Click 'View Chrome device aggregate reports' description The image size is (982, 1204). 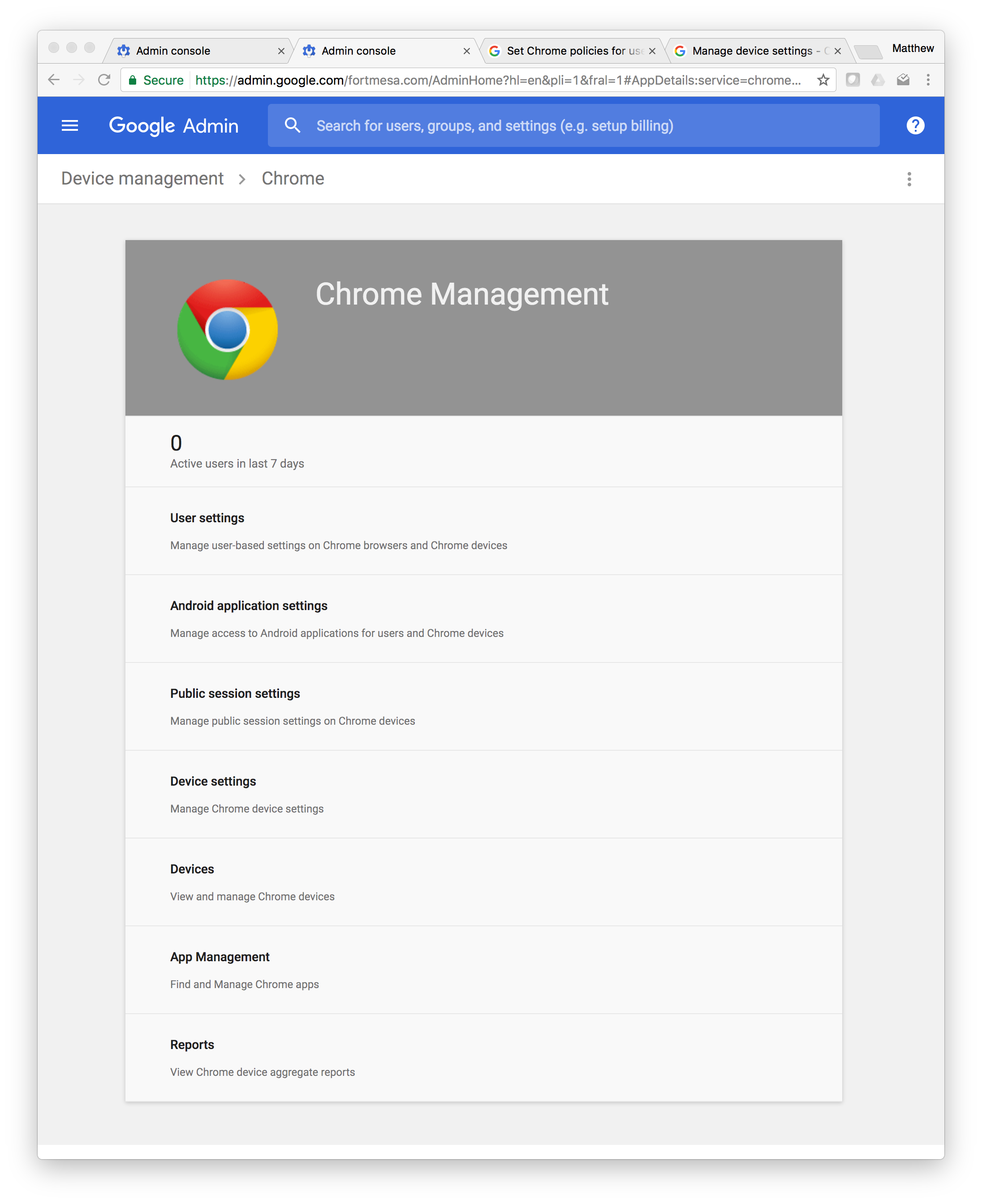[x=263, y=1072]
